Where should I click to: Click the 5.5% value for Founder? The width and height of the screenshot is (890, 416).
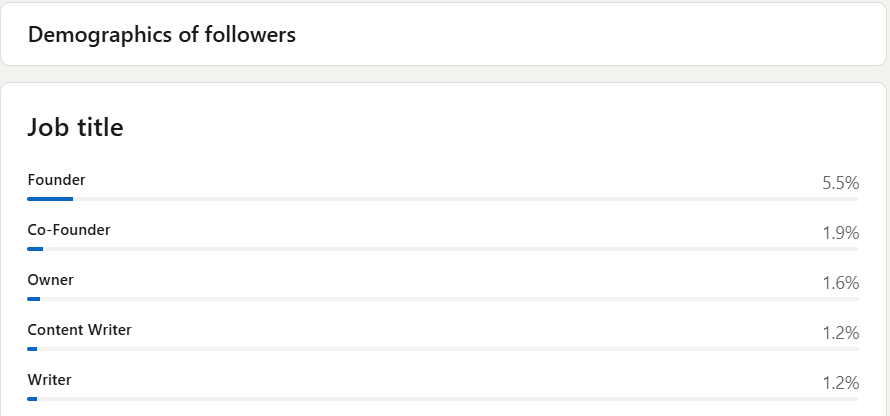pyautogui.click(x=840, y=183)
